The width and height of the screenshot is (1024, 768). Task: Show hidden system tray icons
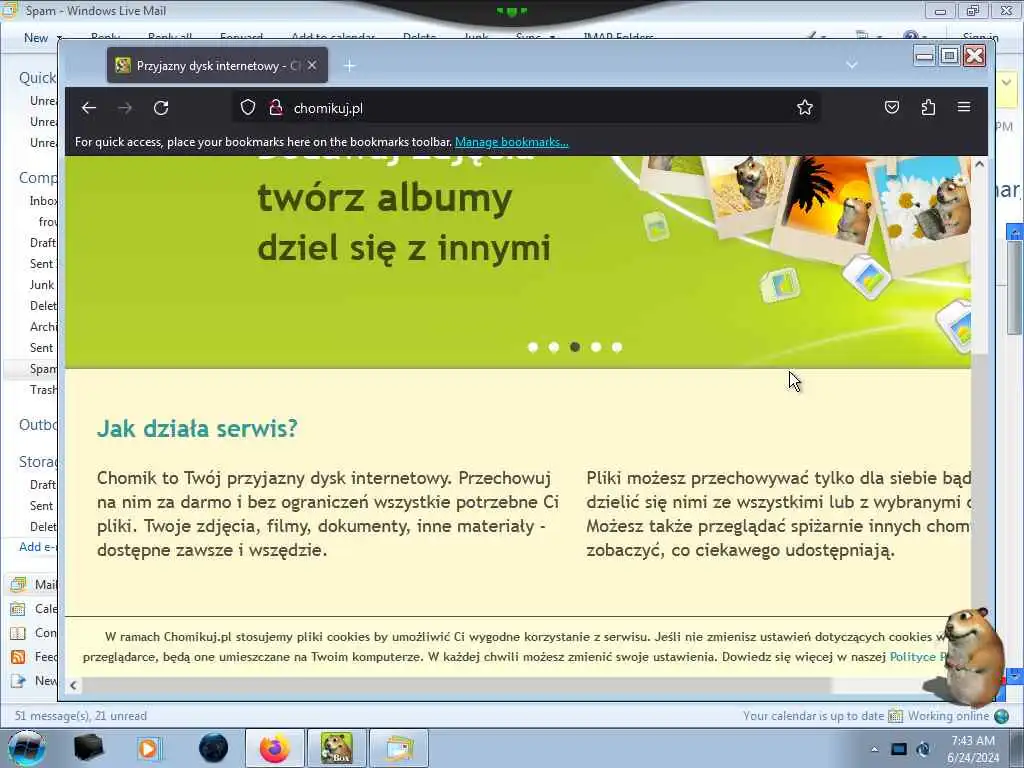click(874, 749)
